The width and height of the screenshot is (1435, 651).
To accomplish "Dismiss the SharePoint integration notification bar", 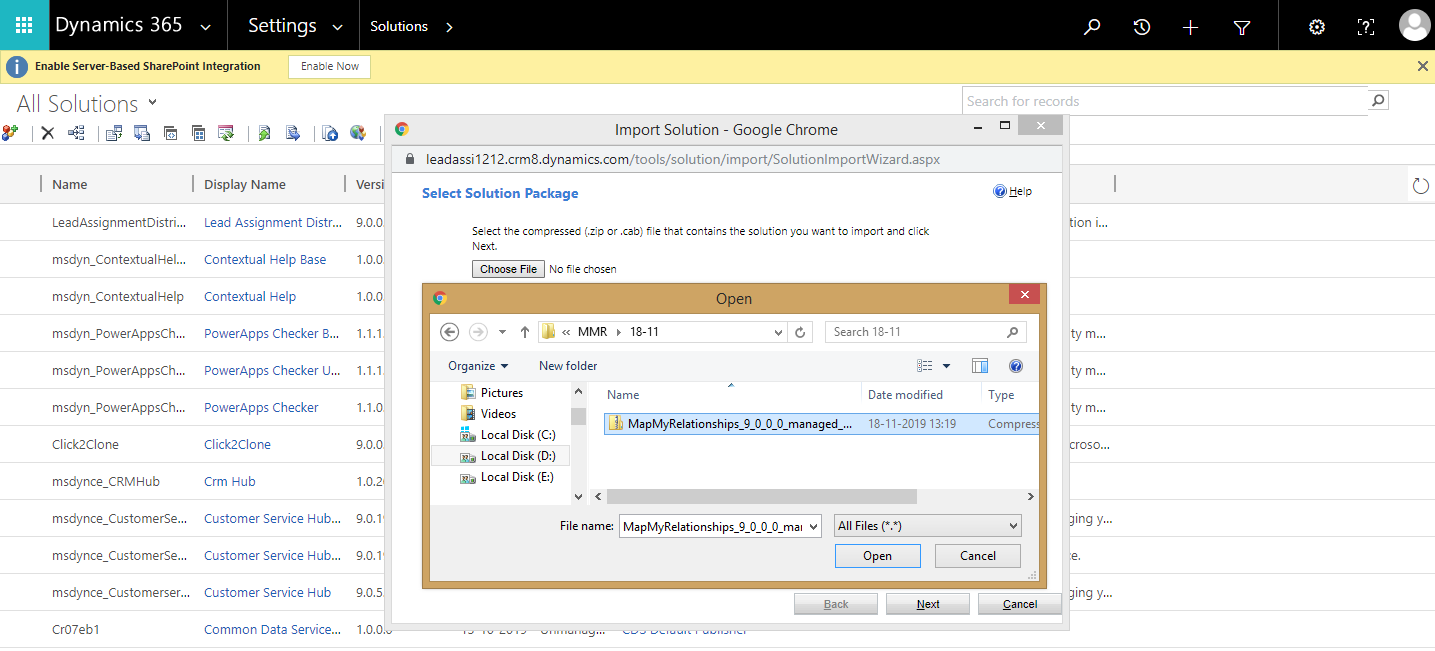I will 1423,66.
